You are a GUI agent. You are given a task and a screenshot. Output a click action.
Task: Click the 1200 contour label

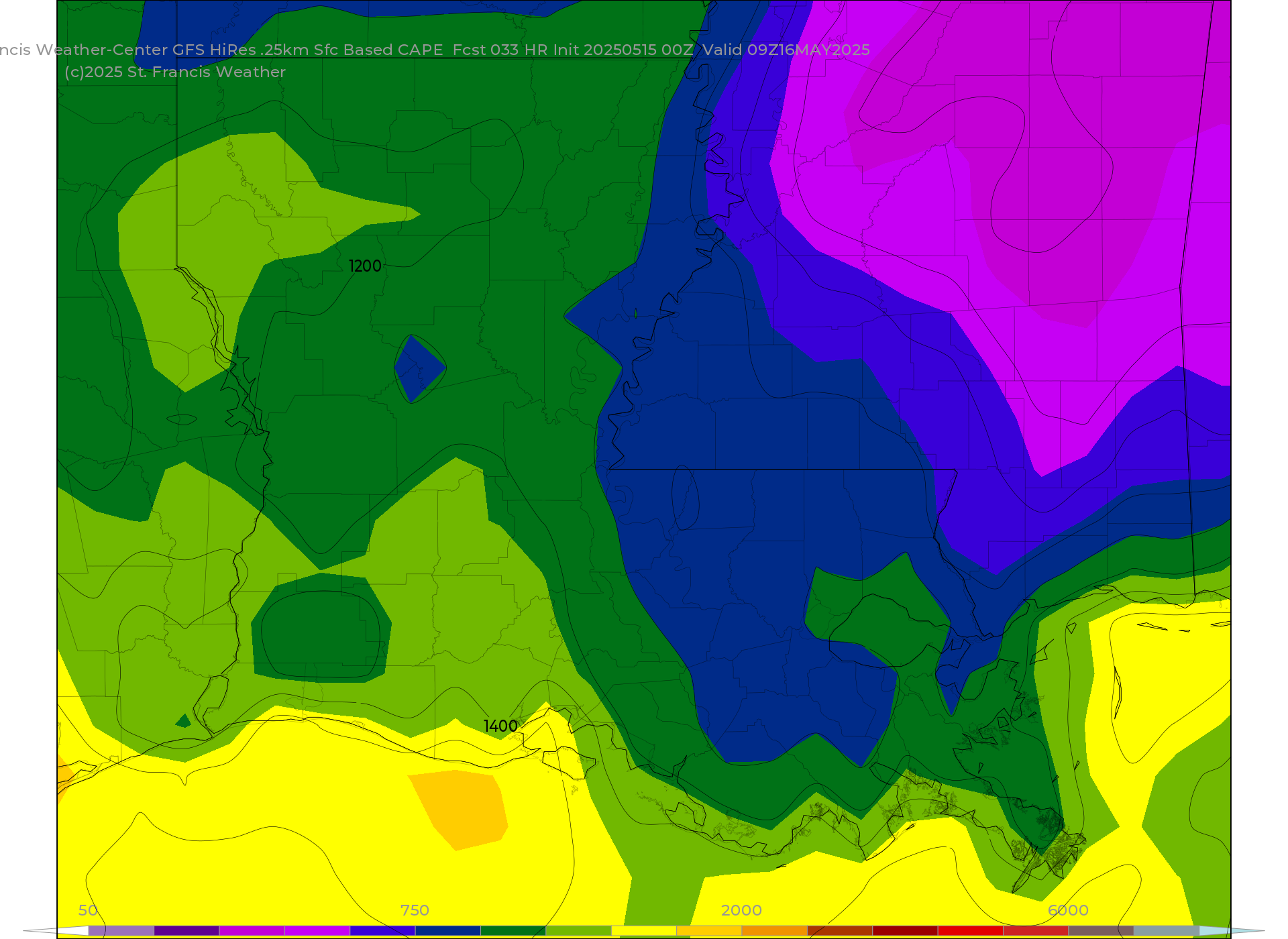click(x=365, y=266)
